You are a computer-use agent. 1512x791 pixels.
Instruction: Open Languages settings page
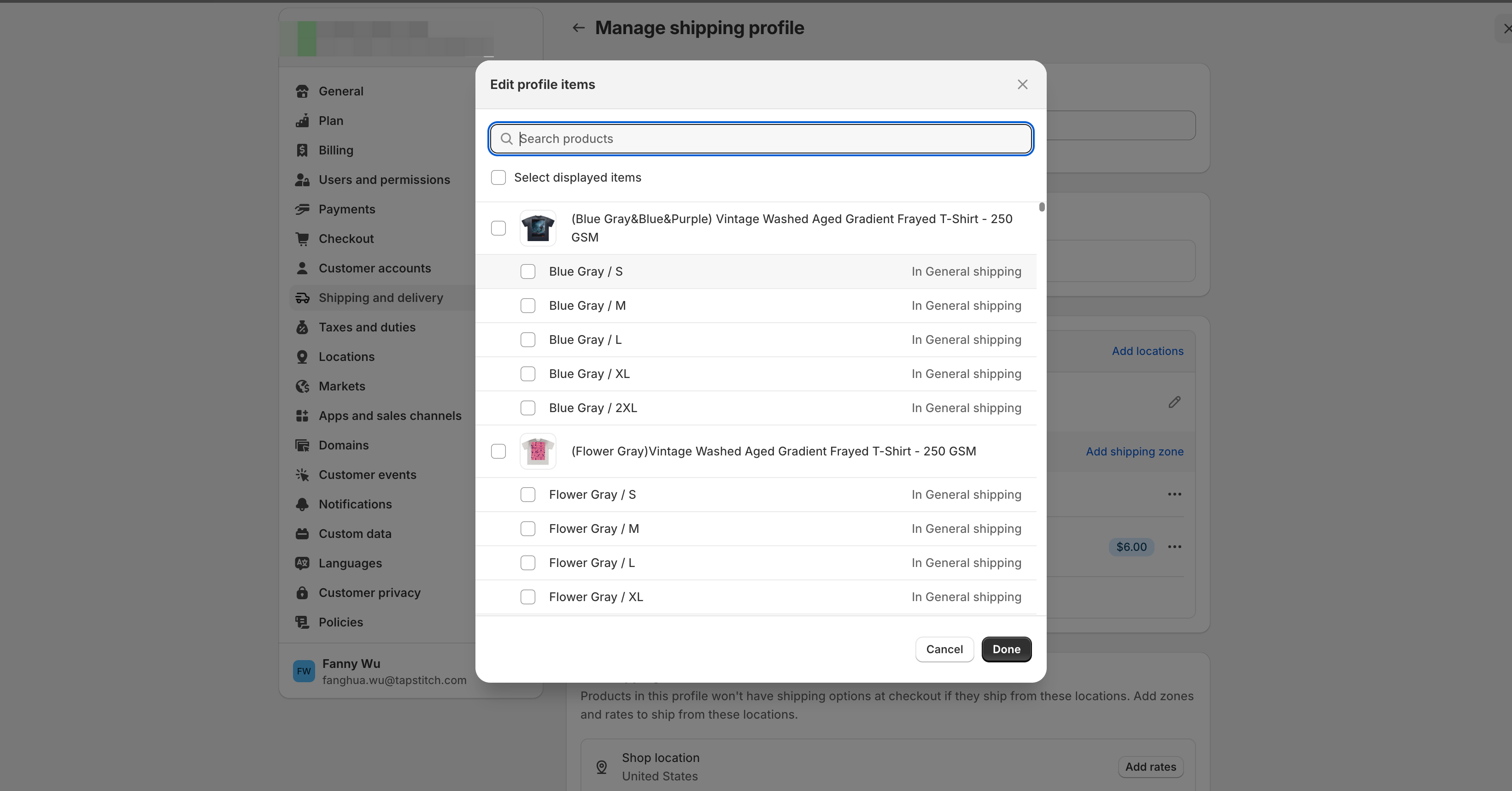(350, 563)
